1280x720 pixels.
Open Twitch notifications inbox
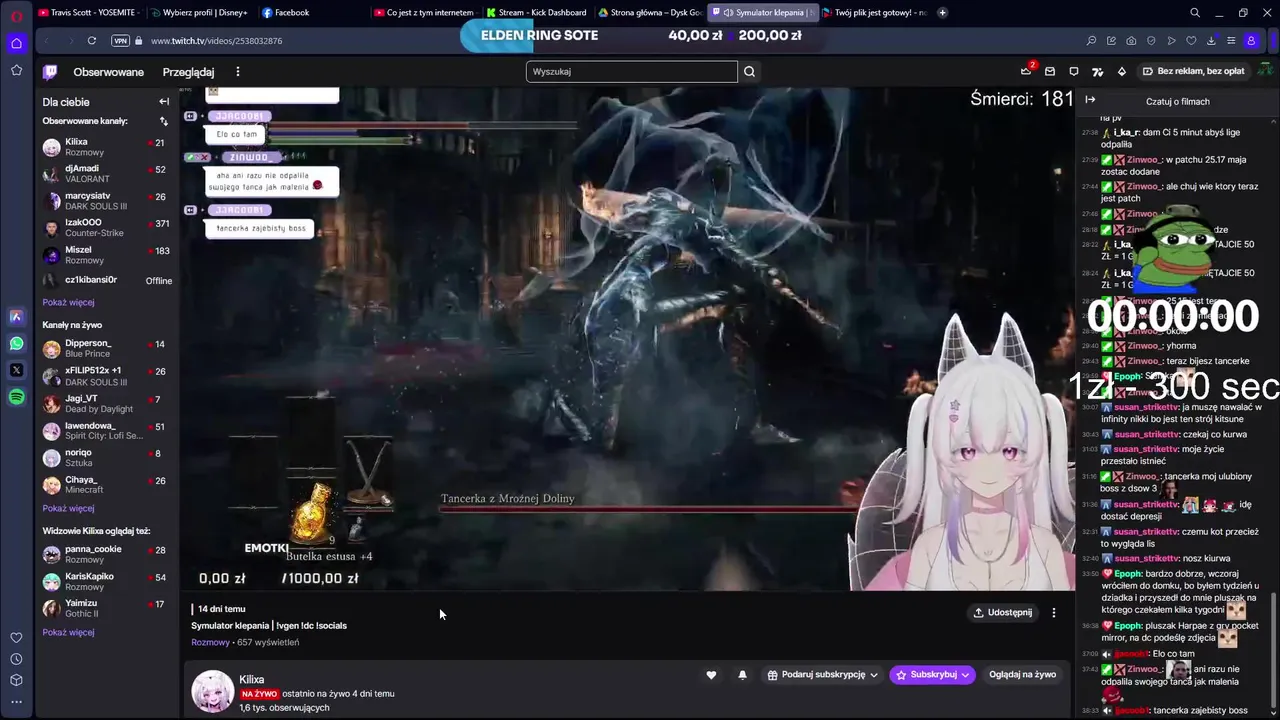point(1049,71)
